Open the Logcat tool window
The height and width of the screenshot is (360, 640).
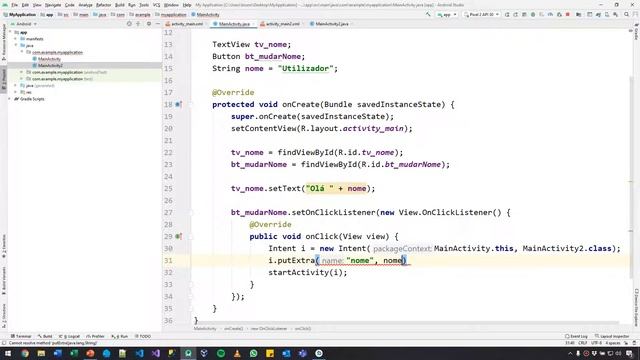(x=70, y=336)
